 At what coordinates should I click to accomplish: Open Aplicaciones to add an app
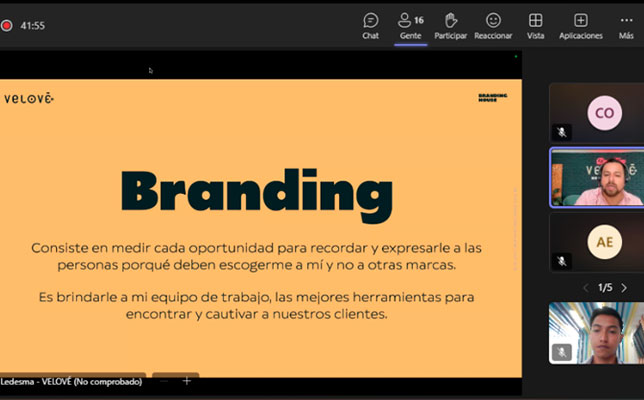coord(580,25)
